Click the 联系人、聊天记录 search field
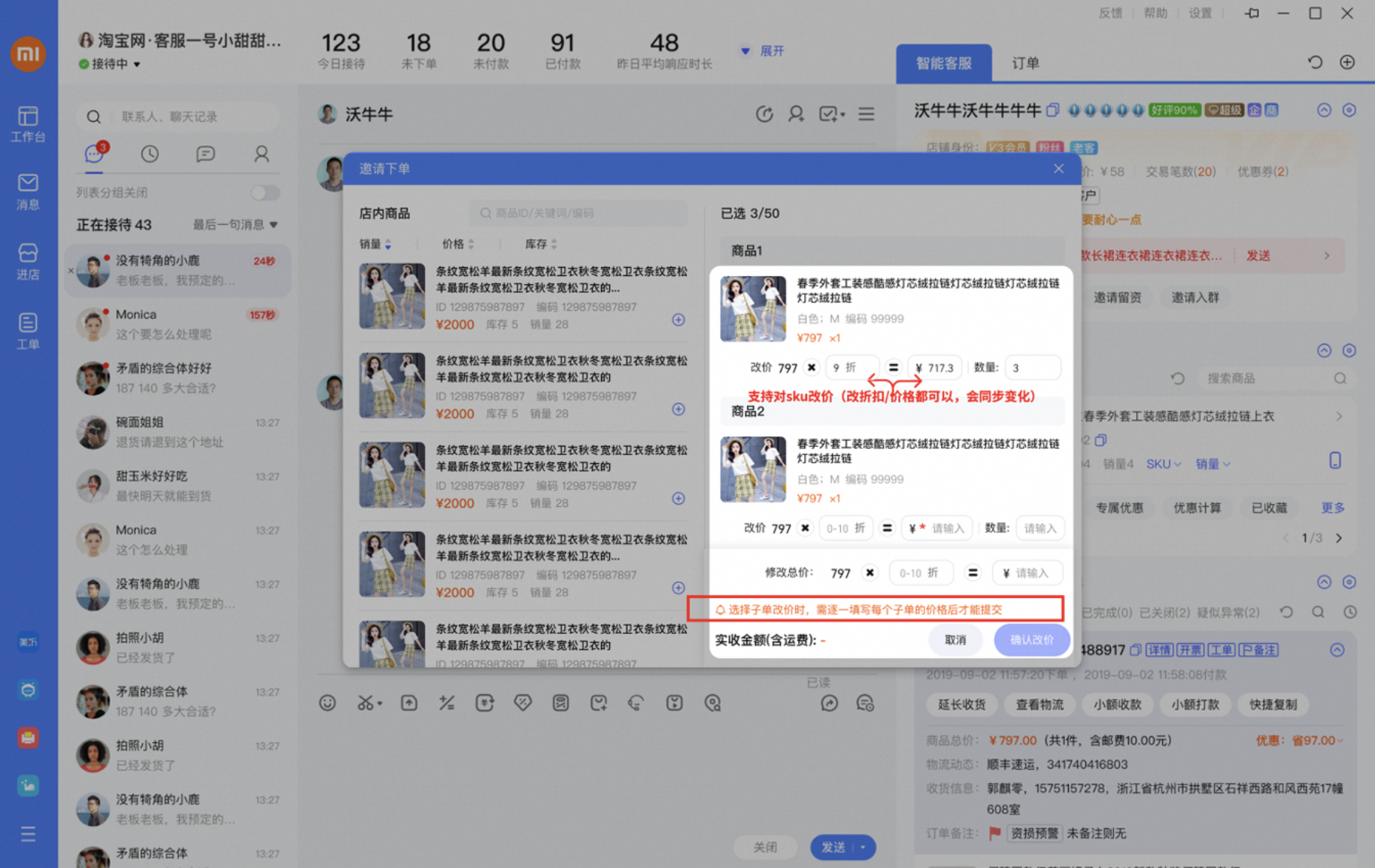 (178, 117)
